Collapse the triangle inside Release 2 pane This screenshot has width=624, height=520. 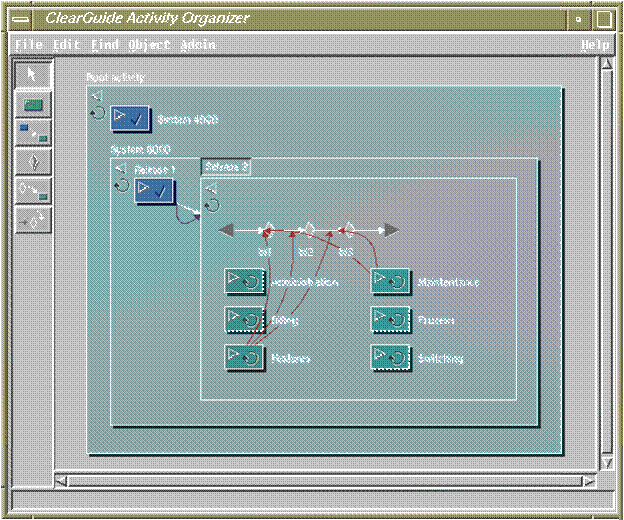(211, 188)
